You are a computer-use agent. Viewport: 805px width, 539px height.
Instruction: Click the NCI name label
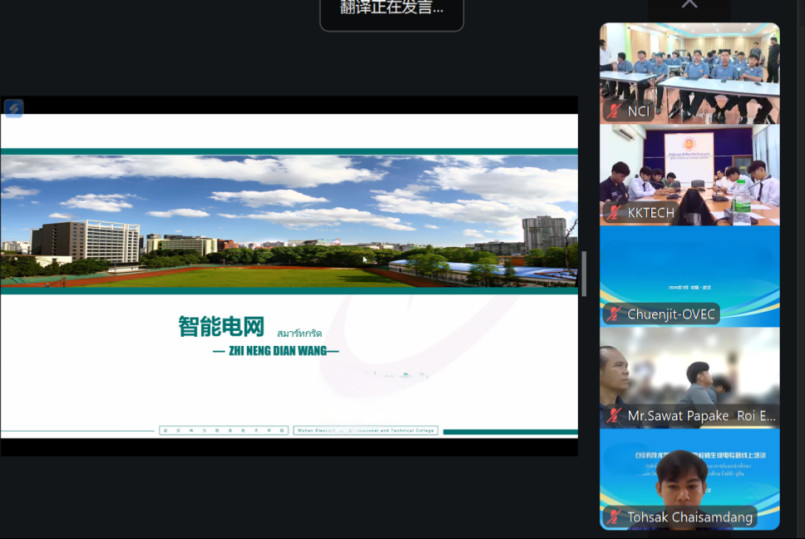639,111
